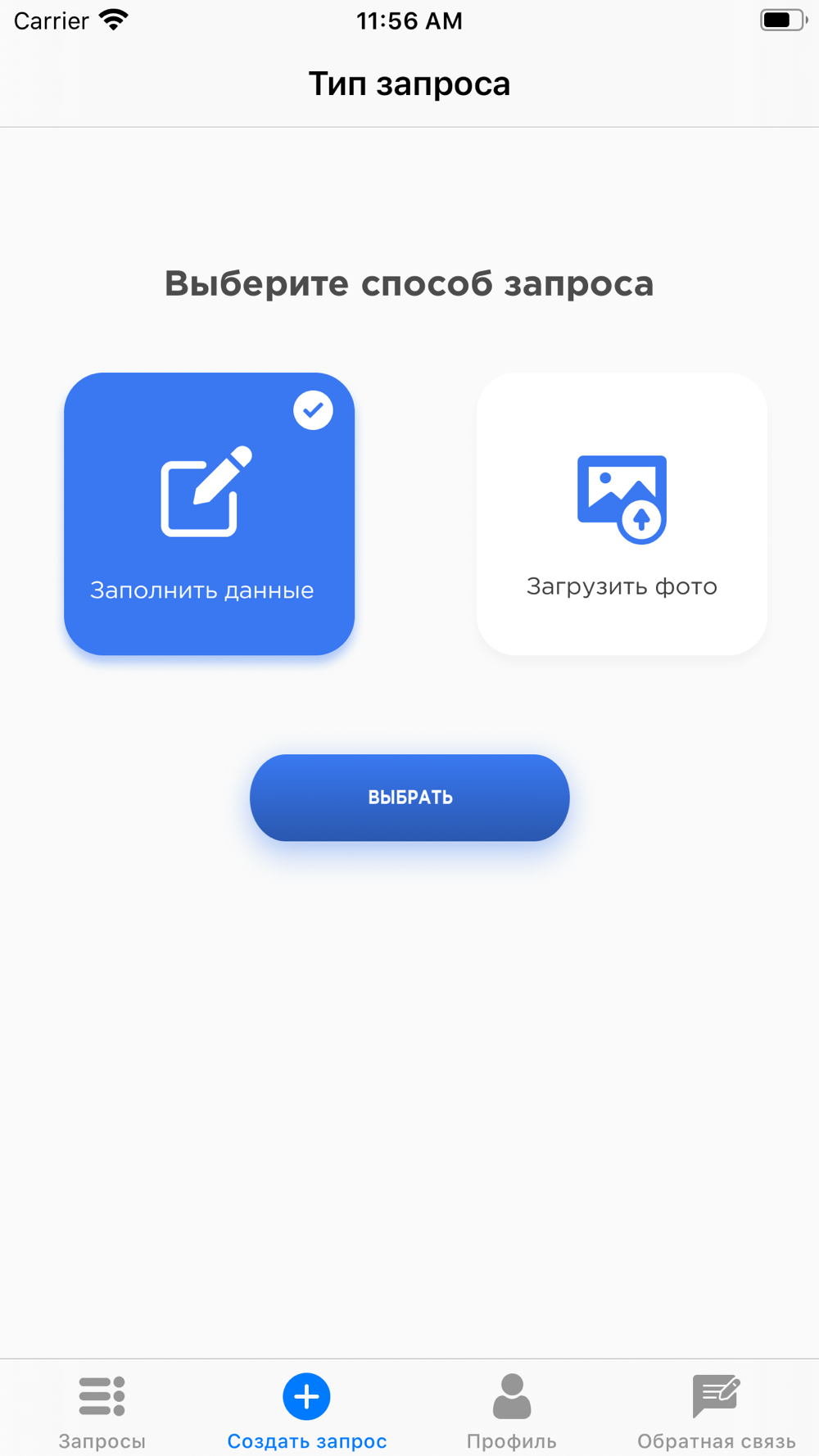
Task: Go to the Обратная связь tab label
Action: 717,1441
